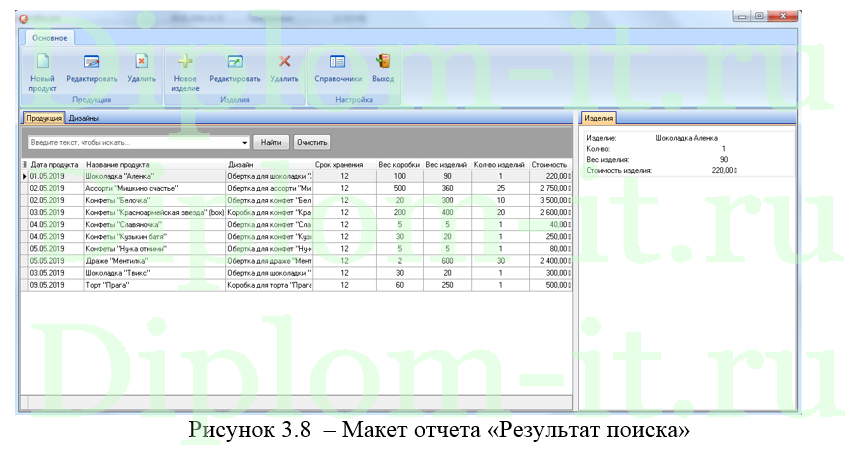
Task: Select the Изделия panel tab
Action: [x=599, y=118]
